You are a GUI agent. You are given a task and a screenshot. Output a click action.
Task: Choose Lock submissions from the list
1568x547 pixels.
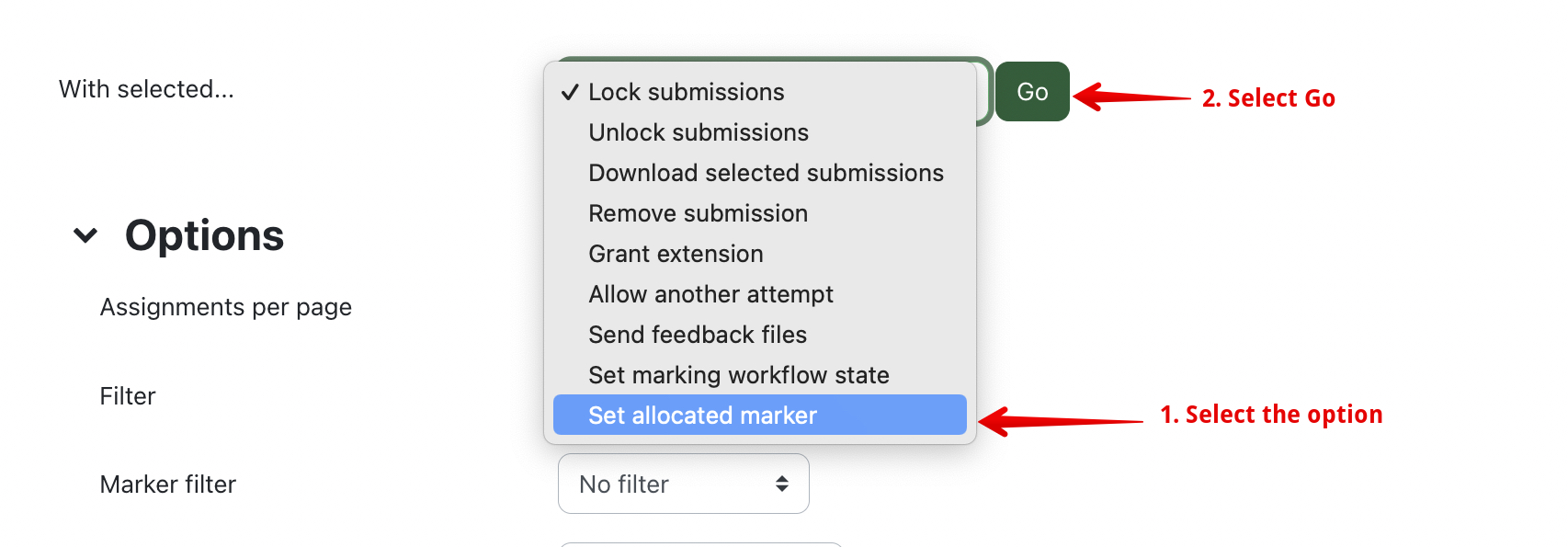pos(686,92)
